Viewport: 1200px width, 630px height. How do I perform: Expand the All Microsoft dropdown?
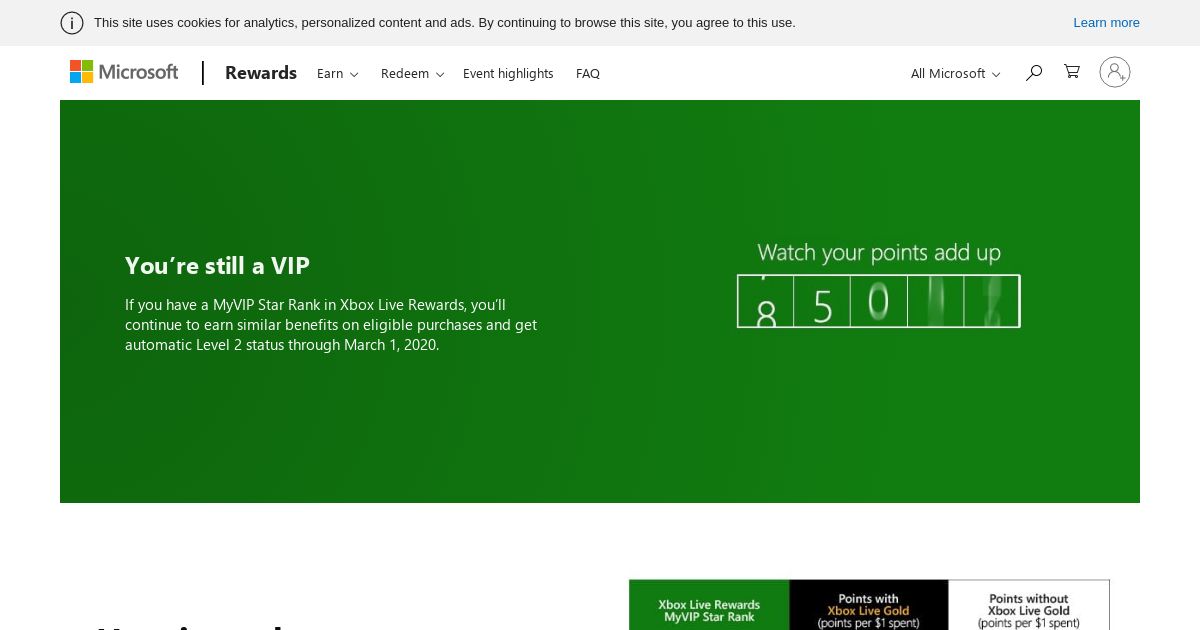[x=955, y=73]
